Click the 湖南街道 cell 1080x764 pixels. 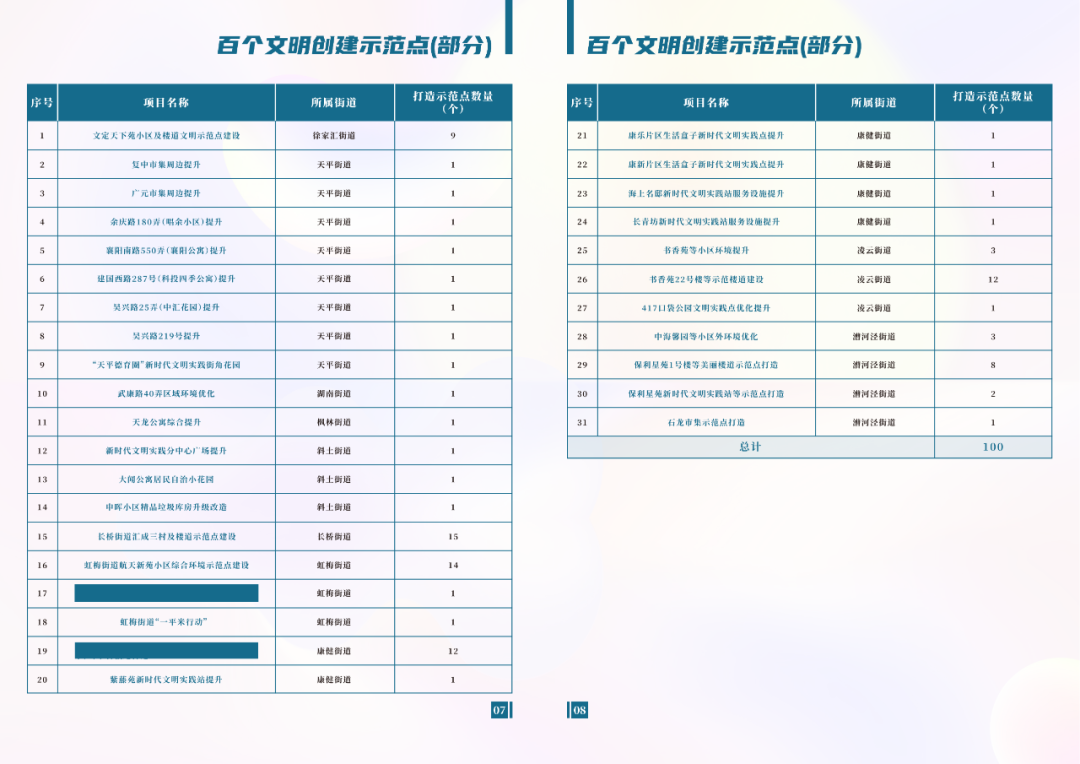point(334,394)
